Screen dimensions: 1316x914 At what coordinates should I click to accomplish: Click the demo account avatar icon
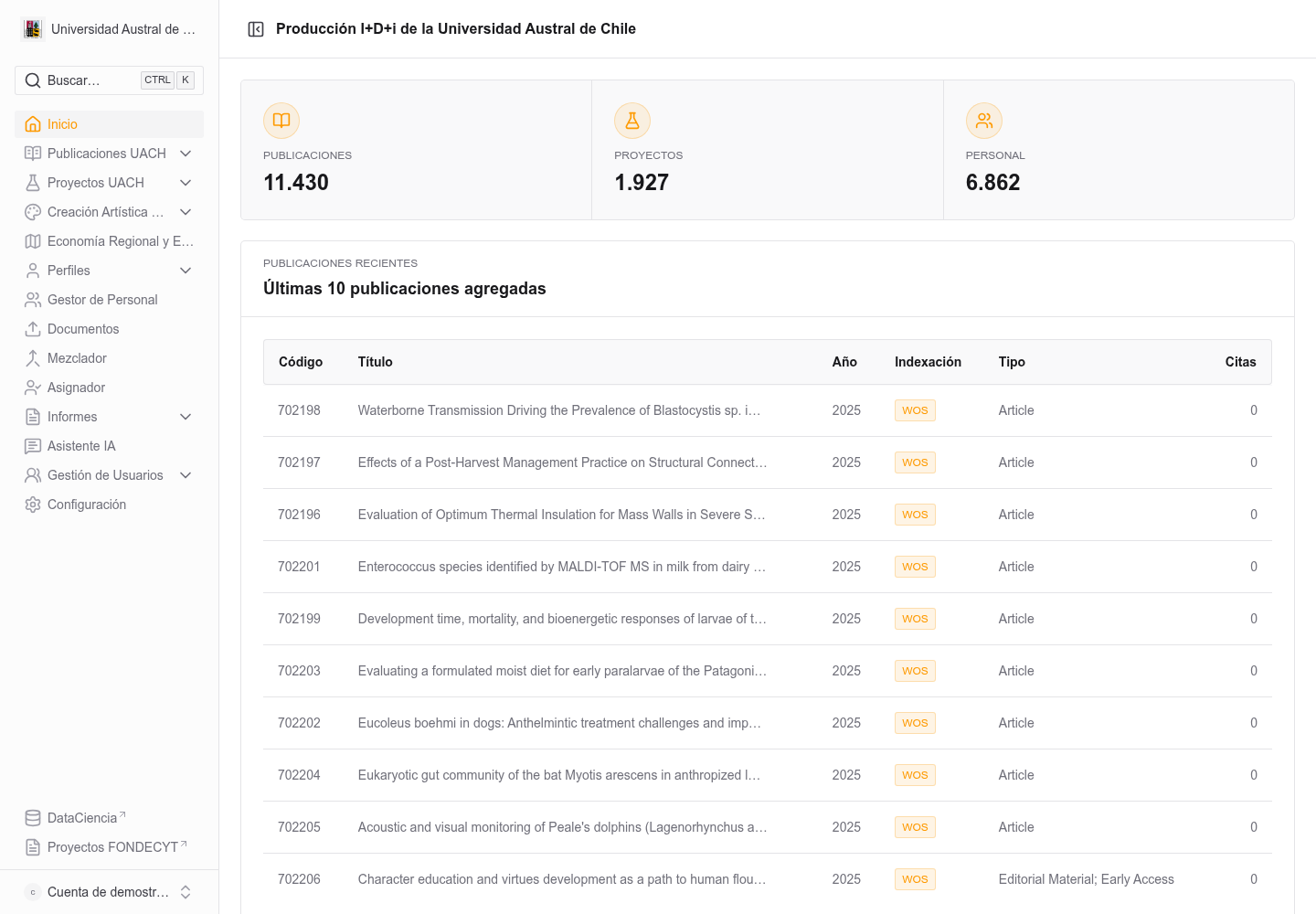33,892
